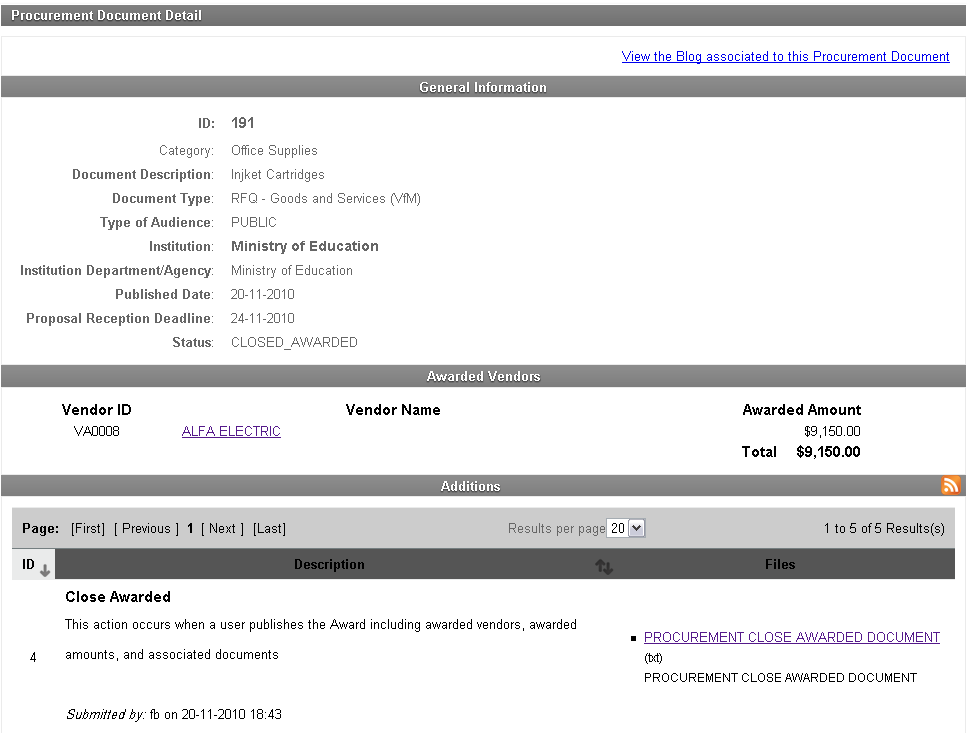The width and height of the screenshot is (968, 733).
Task: Jump to the Last results page
Action: (269, 529)
